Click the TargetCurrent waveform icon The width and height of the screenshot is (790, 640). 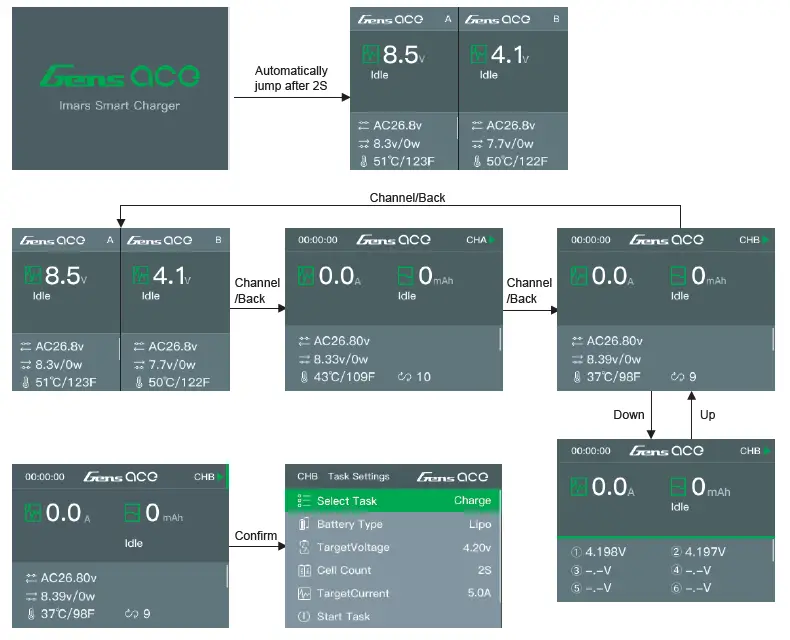[304, 594]
